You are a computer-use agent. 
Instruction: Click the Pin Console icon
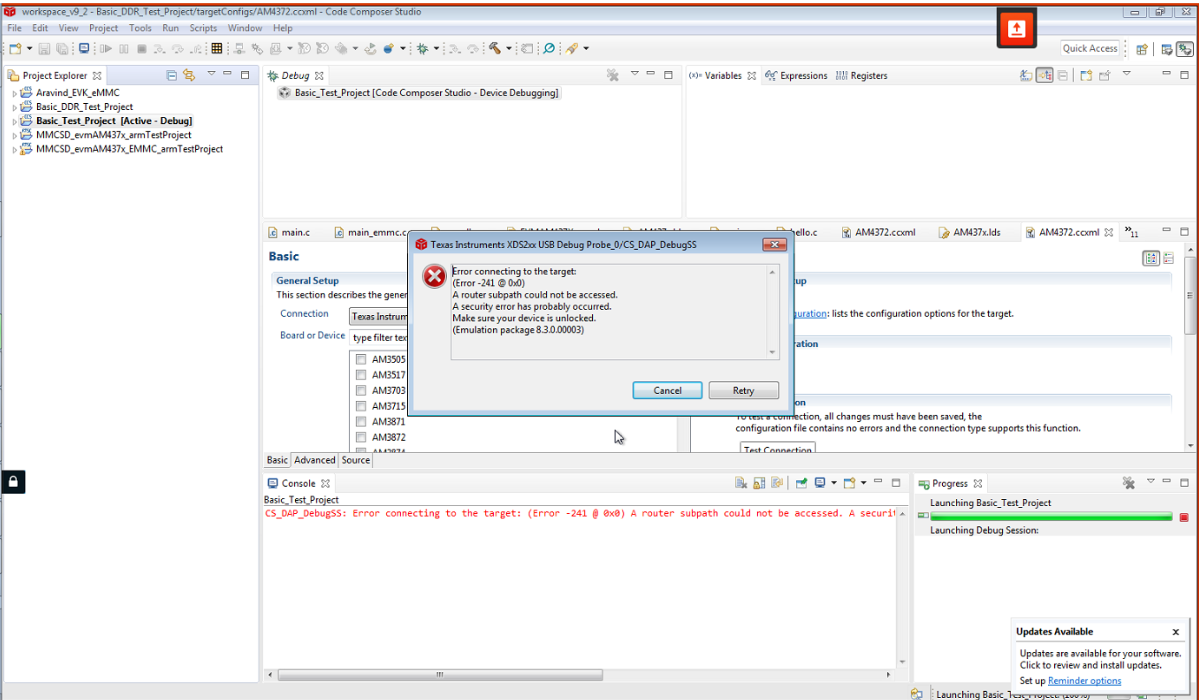[x=801, y=483]
